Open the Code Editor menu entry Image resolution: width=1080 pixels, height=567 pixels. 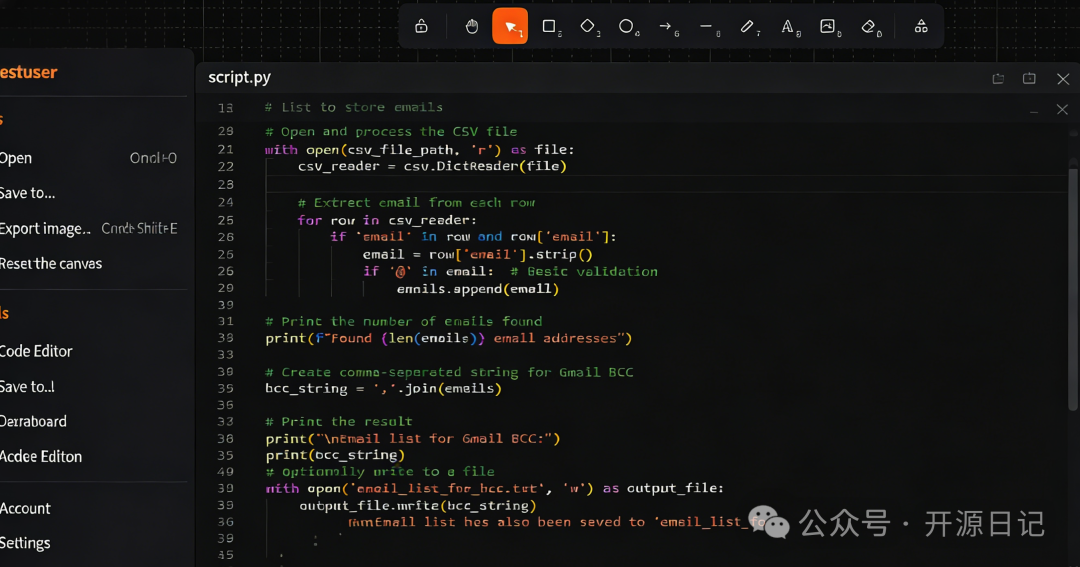(x=37, y=351)
